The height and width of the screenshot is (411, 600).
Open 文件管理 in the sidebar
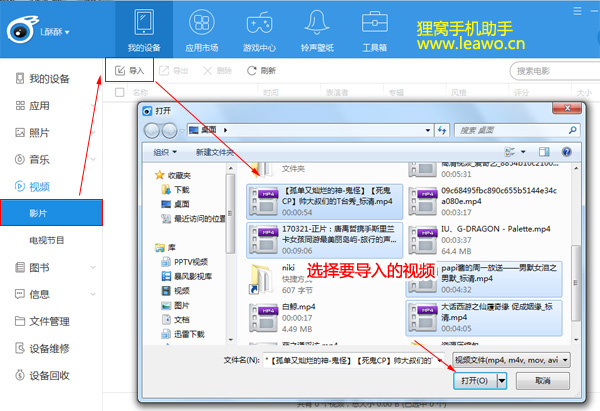coord(42,321)
